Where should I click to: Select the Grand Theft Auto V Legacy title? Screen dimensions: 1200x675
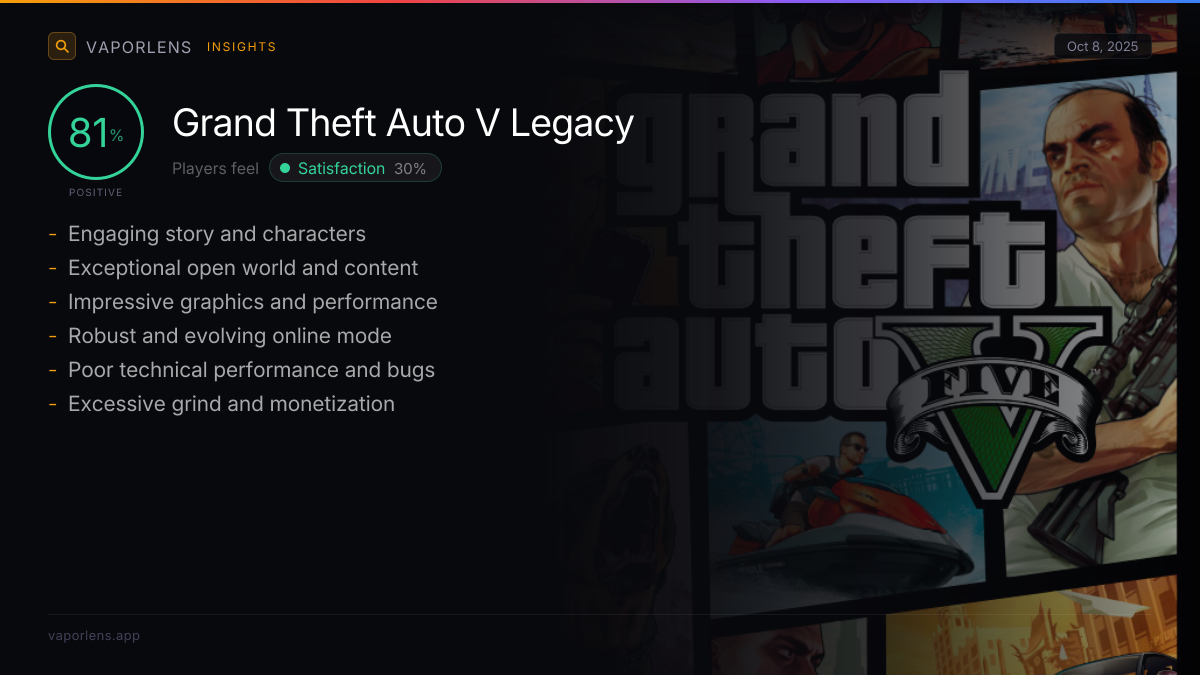point(403,123)
